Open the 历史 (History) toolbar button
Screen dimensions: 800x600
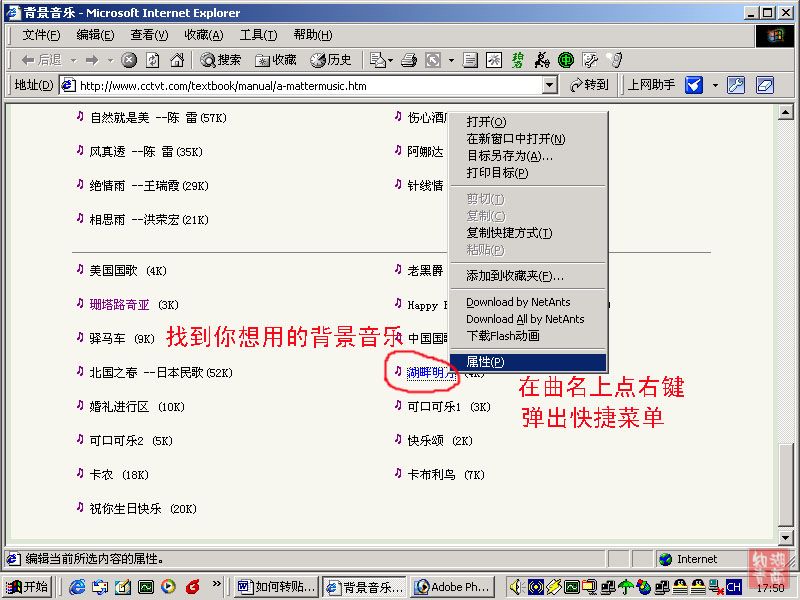331,60
